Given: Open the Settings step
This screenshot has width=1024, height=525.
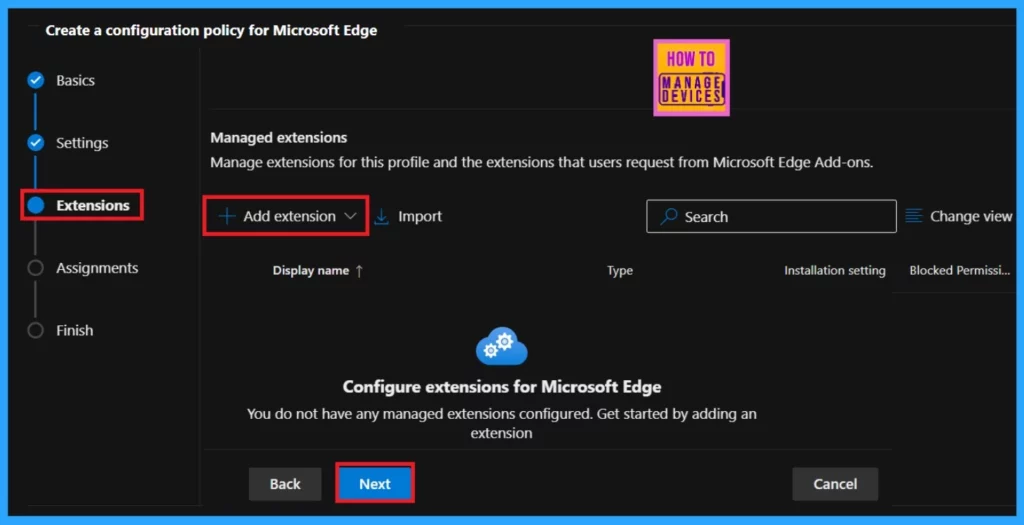Looking at the screenshot, I should click(x=82, y=143).
